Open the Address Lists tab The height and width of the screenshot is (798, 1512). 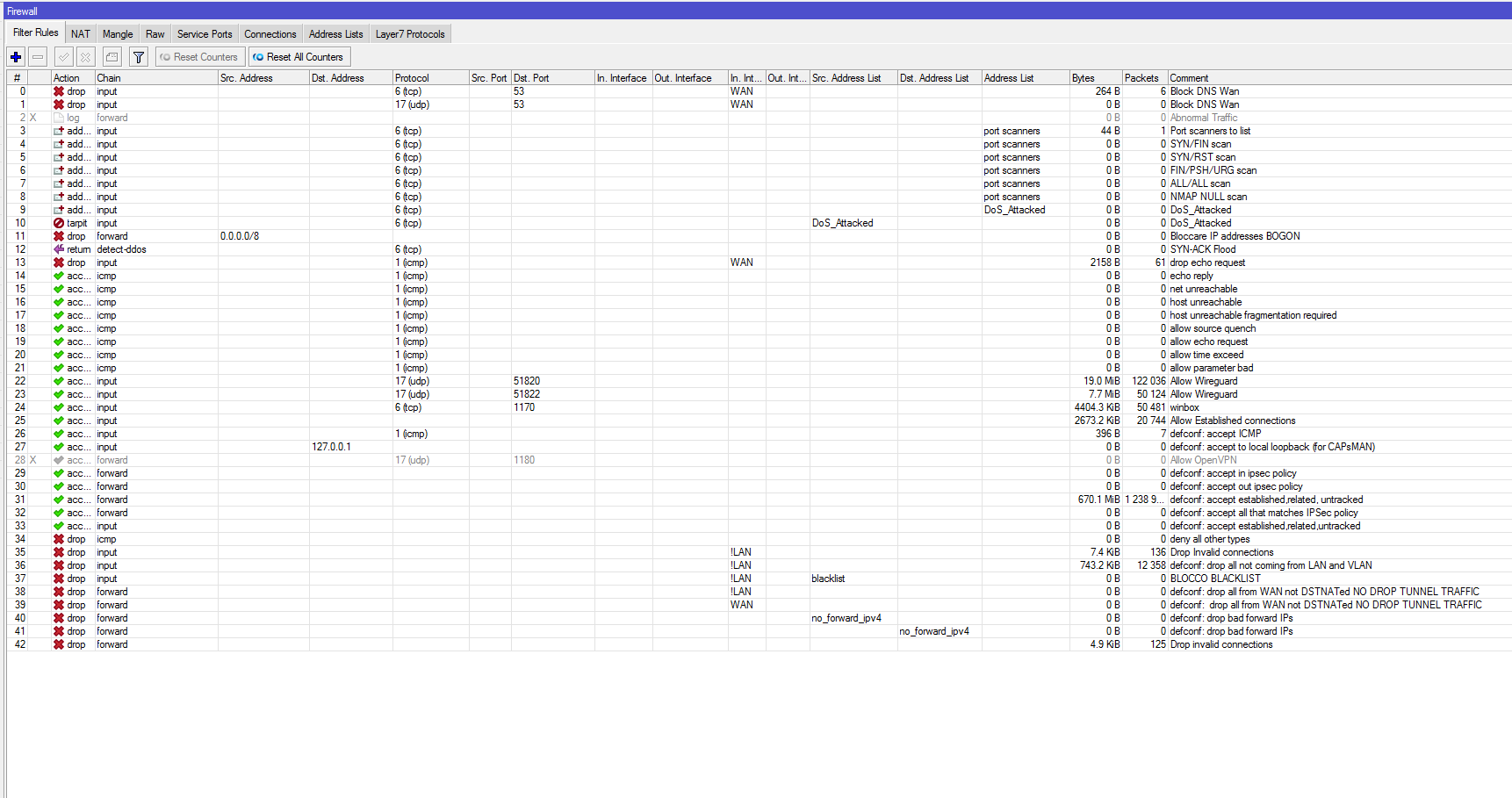336,34
